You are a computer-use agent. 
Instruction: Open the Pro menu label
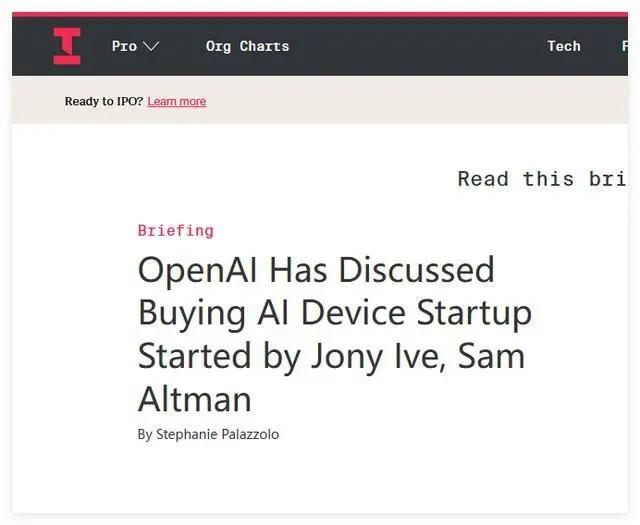[124, 46]
